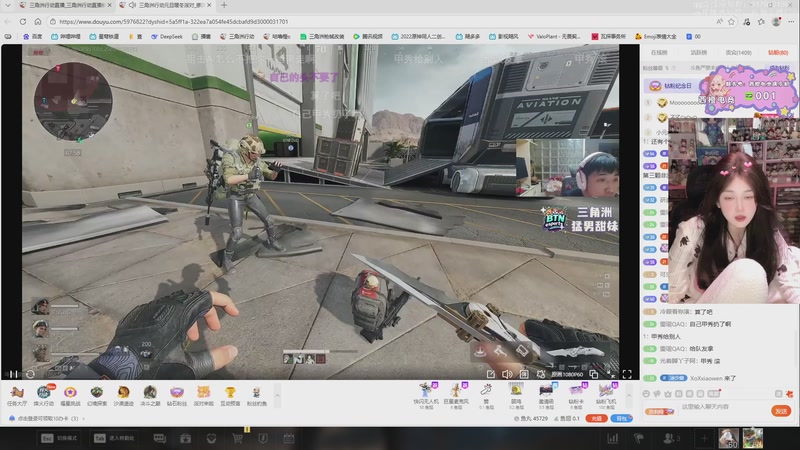
Task: Click the orange 充值 recharge button
Action: point(596,418)
